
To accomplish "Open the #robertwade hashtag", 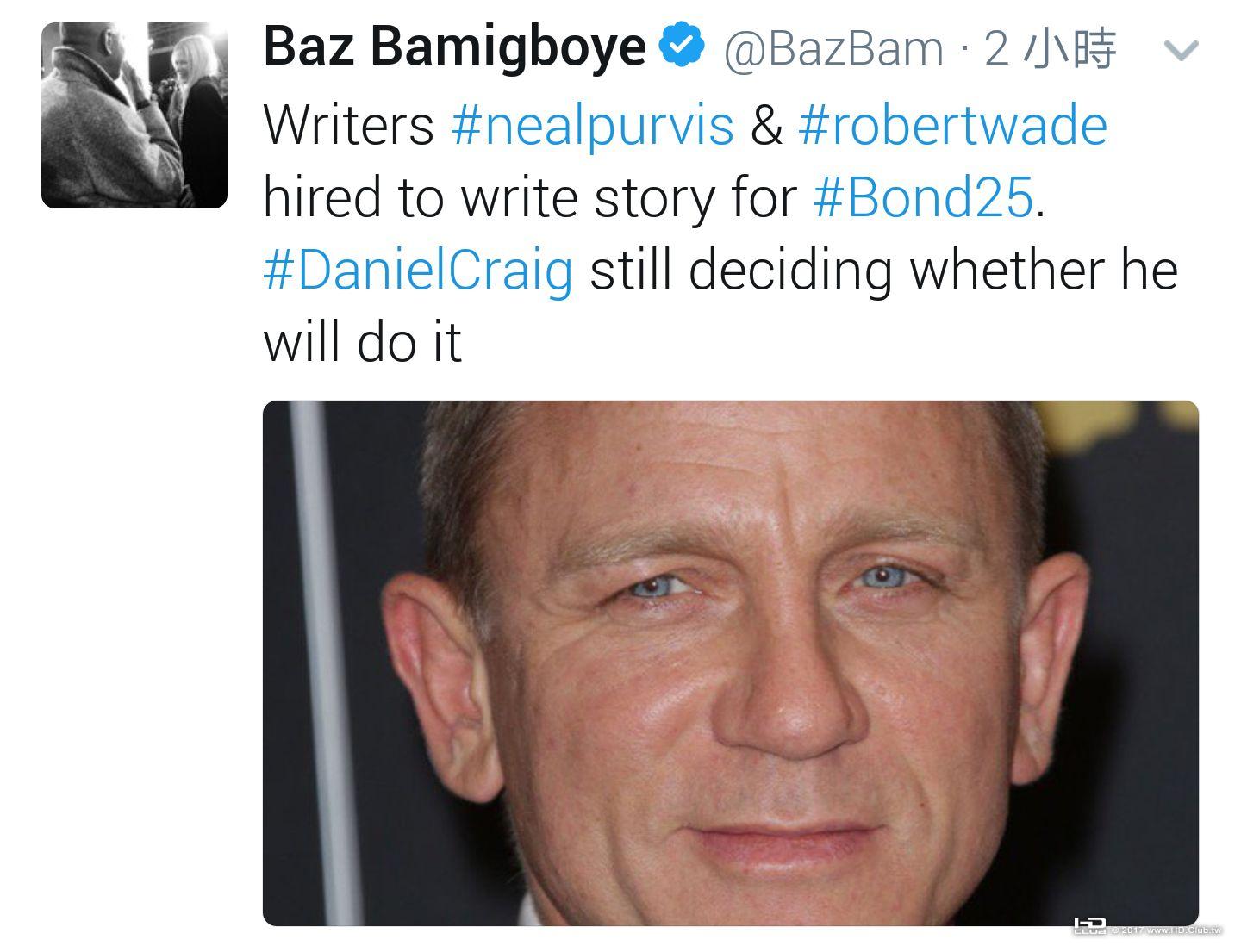I will pos(953,124).
